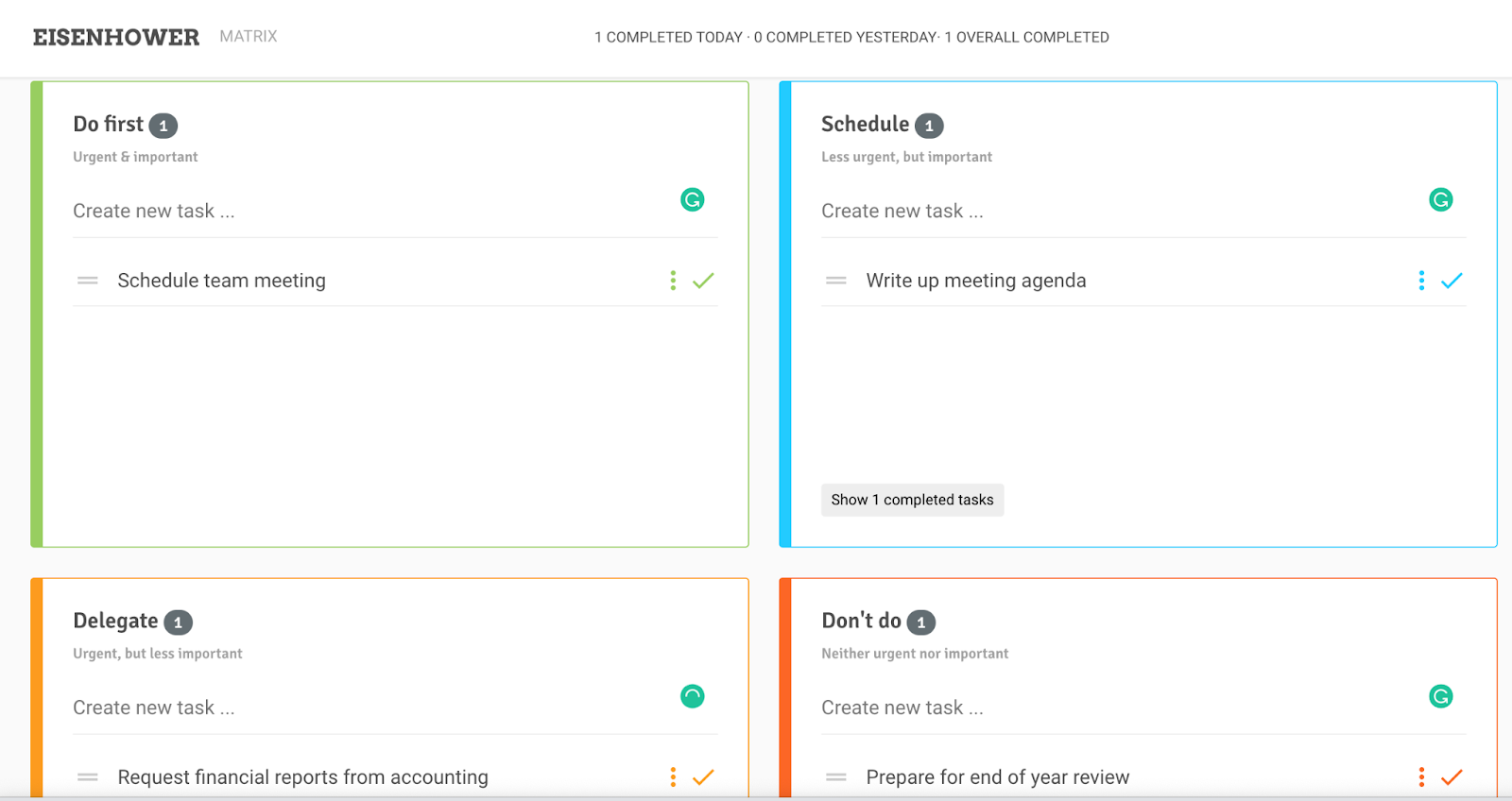
Task: Open the kebab menu beside Prepare for end of year review
Action: tap(1421, 776)
